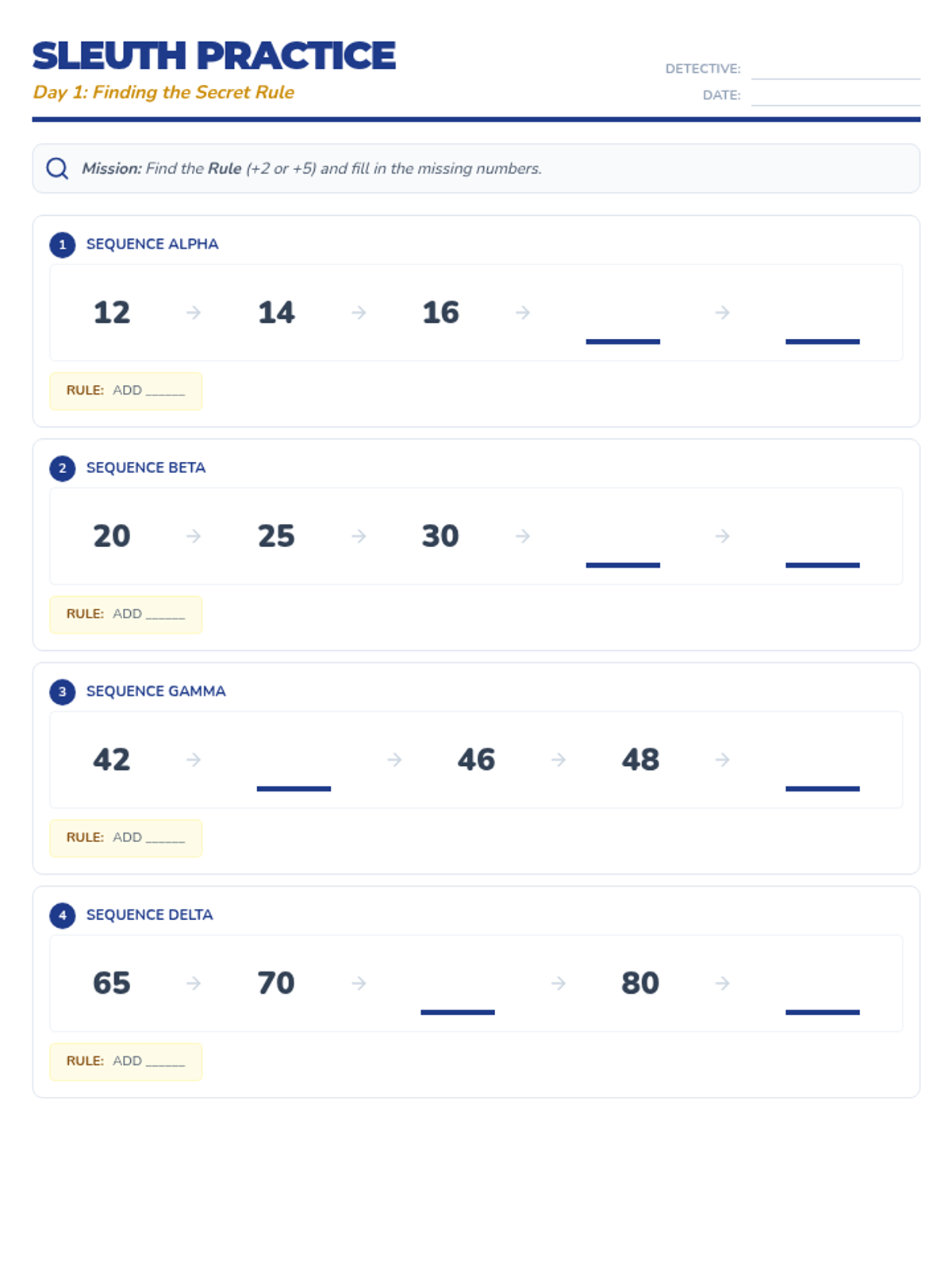Viewport: 952px width, 1270px height.
Task: Click the Rule Add blank under Sequence Gamma
Action: coord(165,838)
